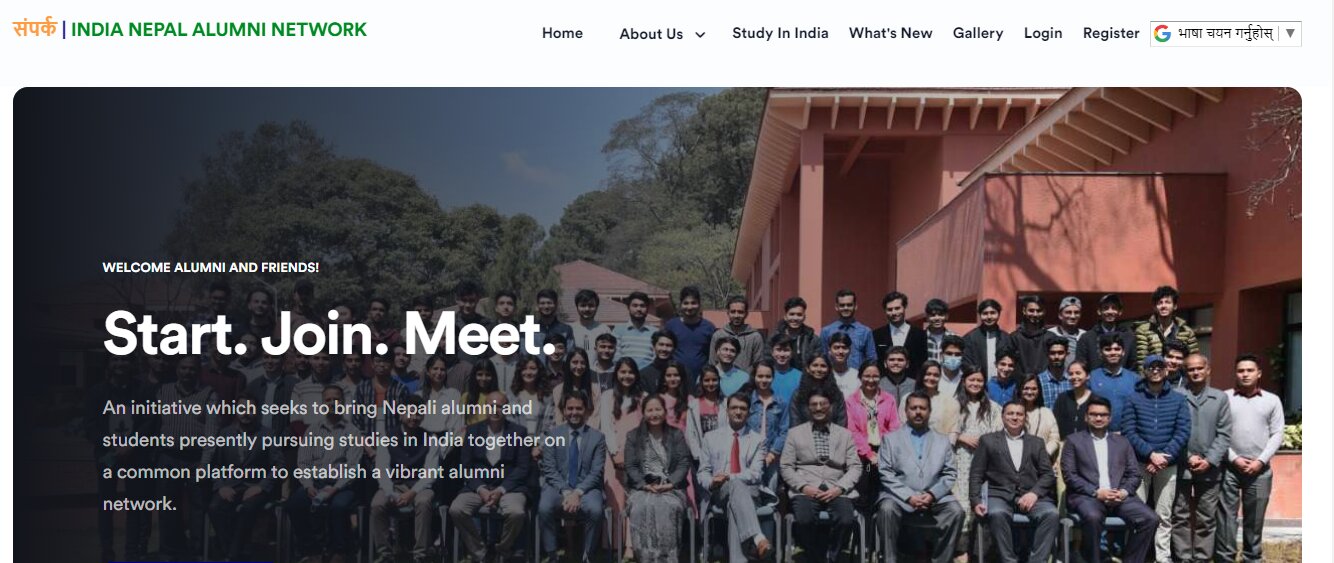Expand the language dropdown triangle arrow

point(1290,33)
